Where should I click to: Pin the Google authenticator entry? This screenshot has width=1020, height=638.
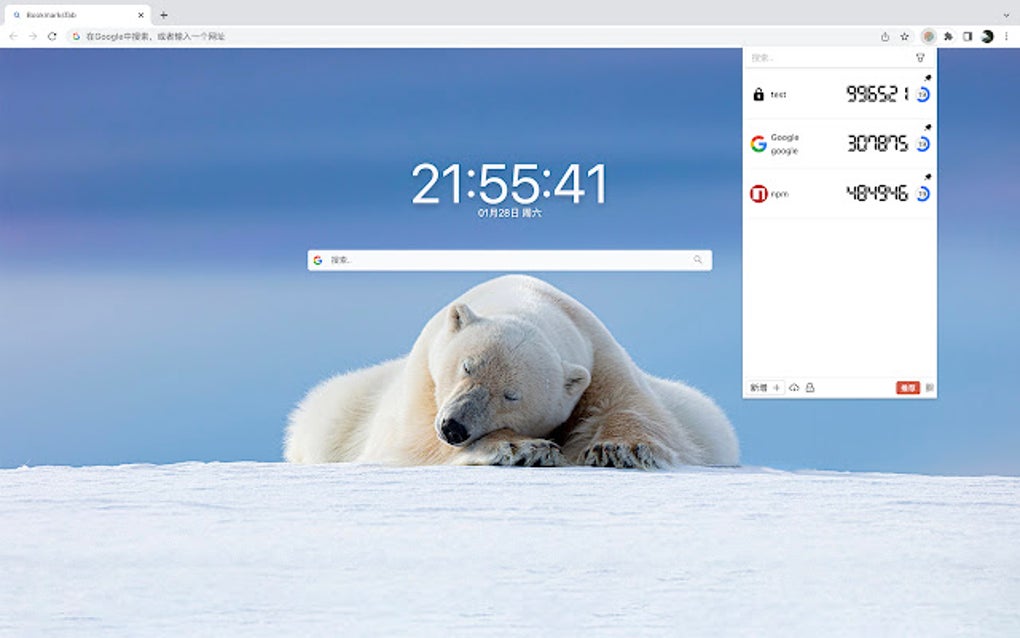tap(927, 127)
